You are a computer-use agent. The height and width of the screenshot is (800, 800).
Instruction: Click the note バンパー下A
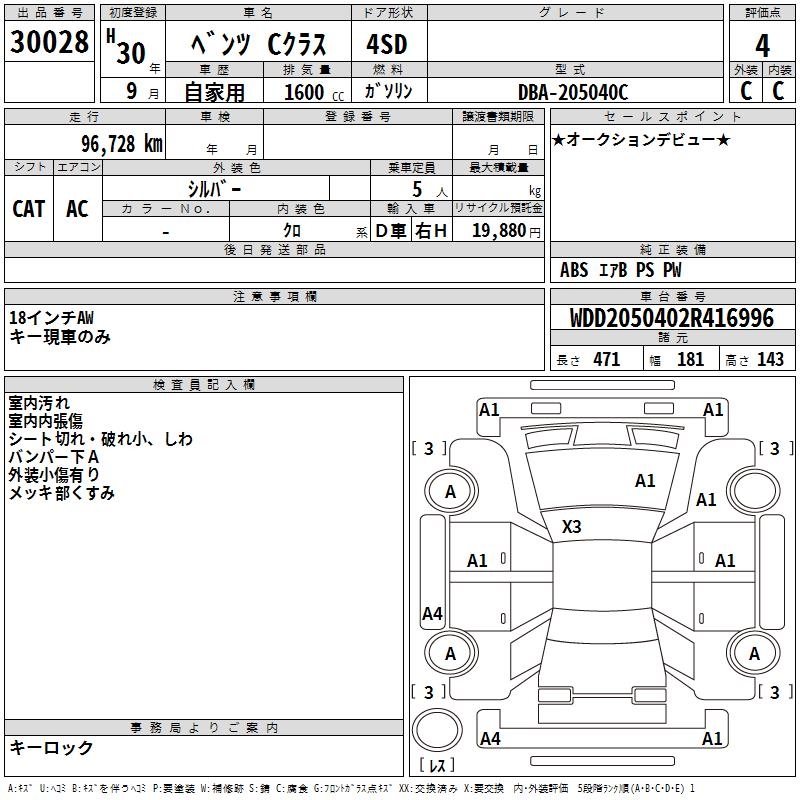(54, 457)
